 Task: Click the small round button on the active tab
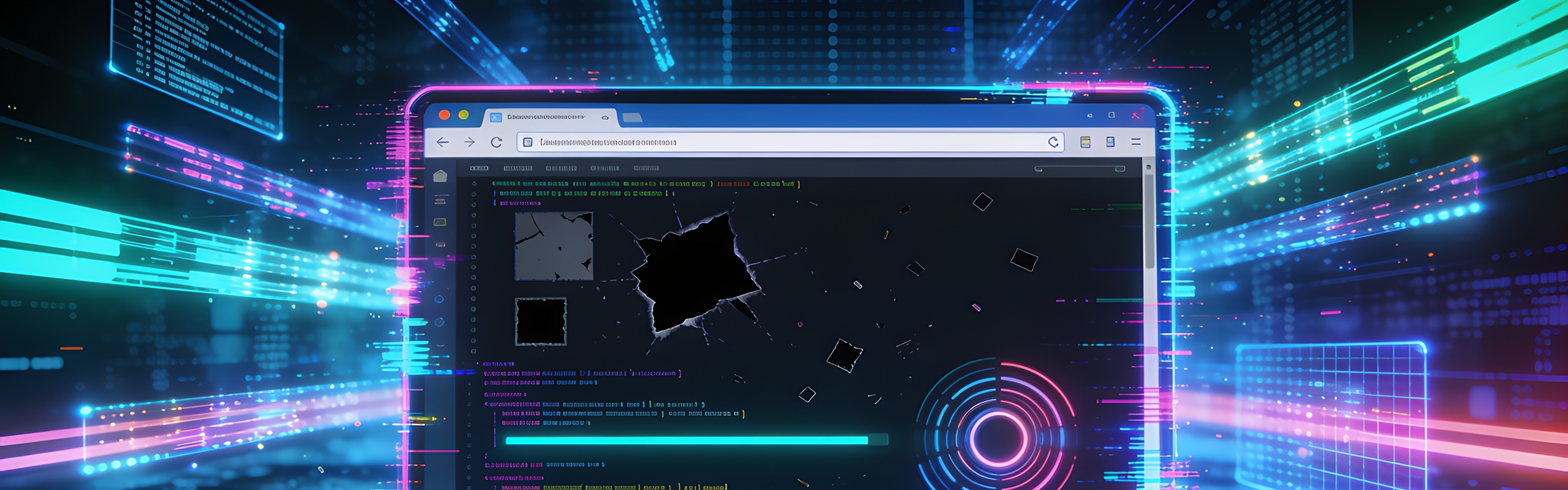(605, 118)
